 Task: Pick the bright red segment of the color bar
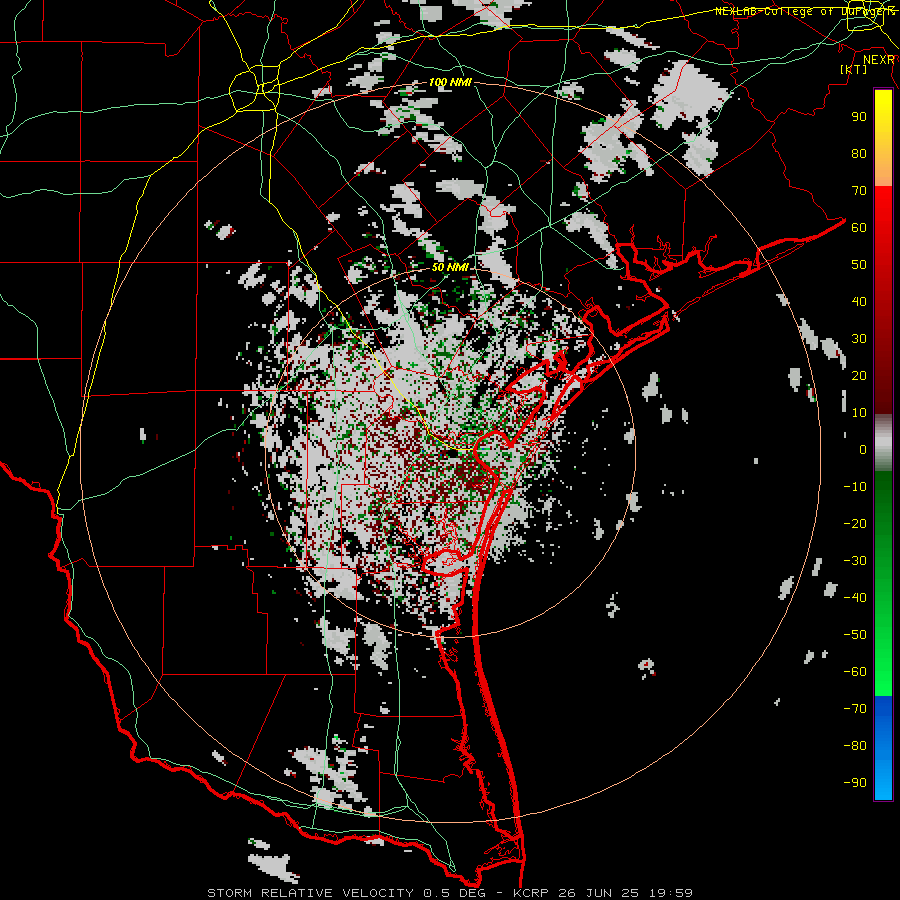883,212
